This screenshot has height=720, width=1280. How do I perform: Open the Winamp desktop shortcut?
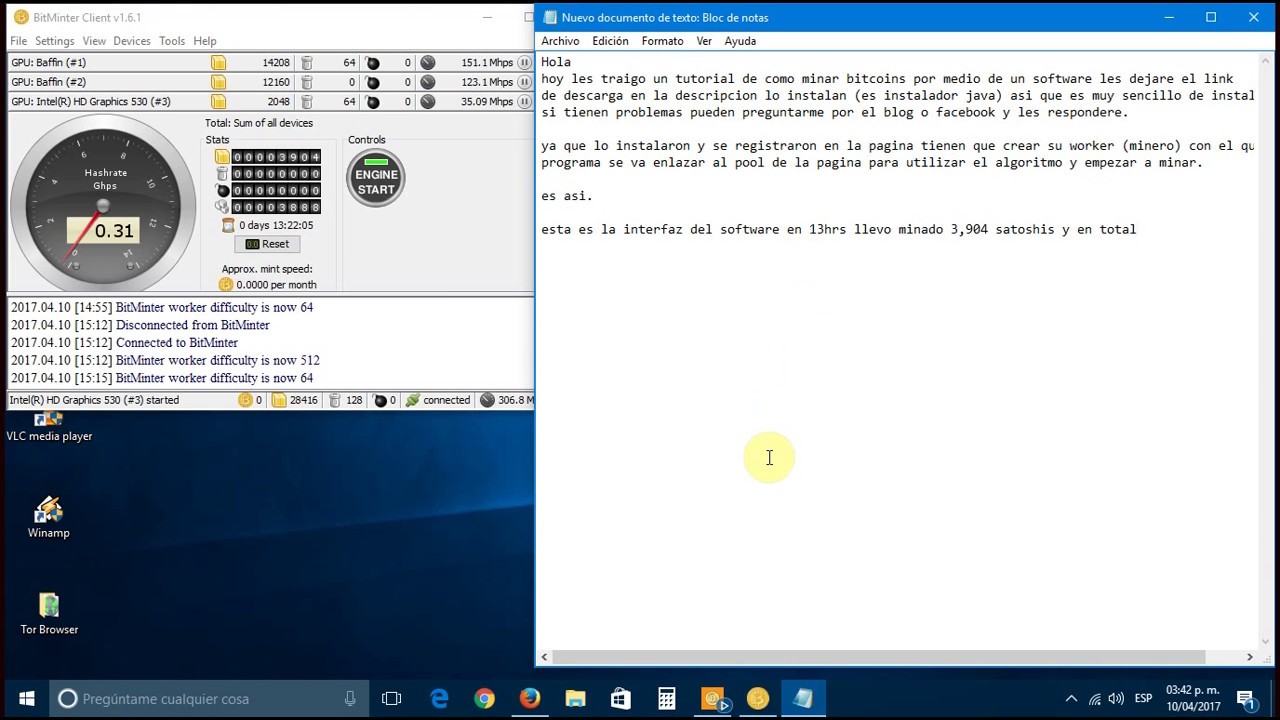[x=48, y=518]
